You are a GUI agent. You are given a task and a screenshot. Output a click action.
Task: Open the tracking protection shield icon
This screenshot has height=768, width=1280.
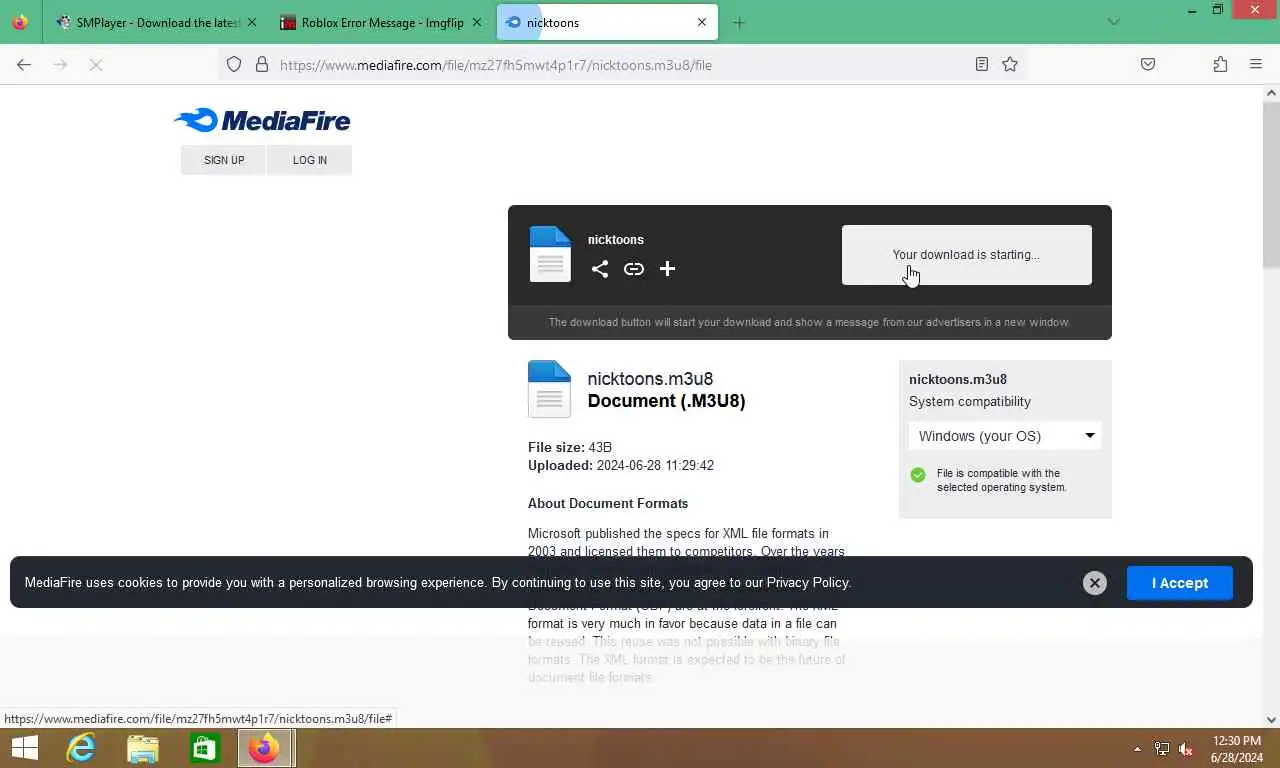[x=234, y=65]
